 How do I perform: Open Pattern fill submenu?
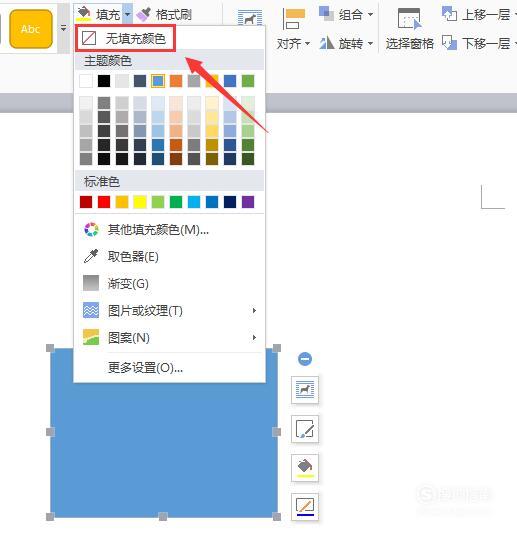click(x=169, y=337)
